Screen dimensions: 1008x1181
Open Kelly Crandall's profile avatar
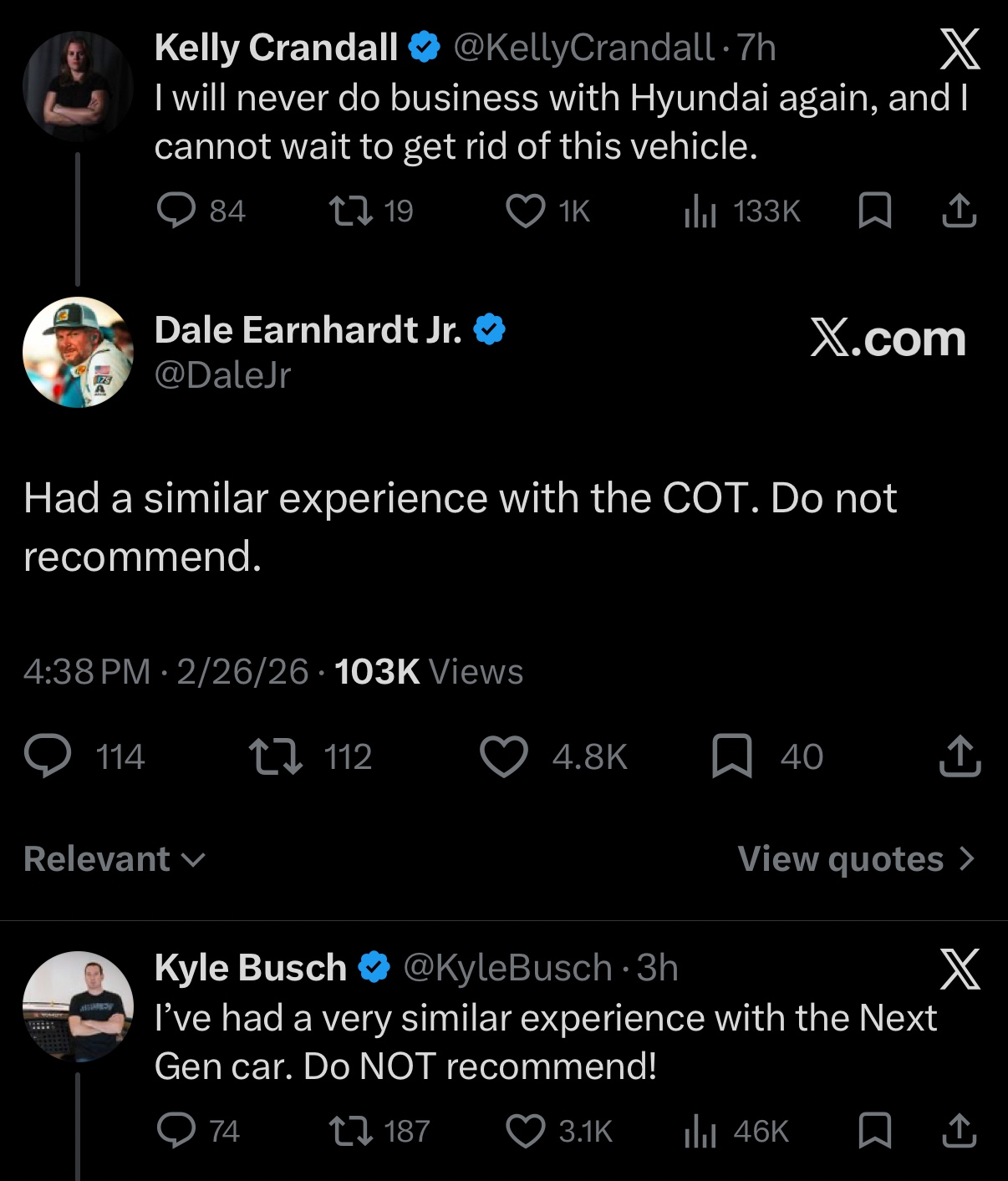click(78, 85)
